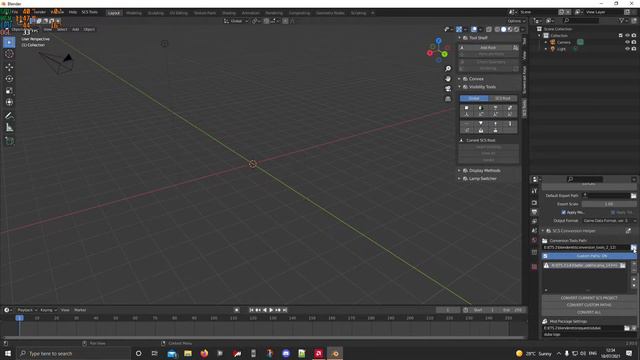Image resolution: width=640 pixels, height=360 pixels.
Task: Switch to the Modeling workspace tab
Action: [x=133, y=13]
